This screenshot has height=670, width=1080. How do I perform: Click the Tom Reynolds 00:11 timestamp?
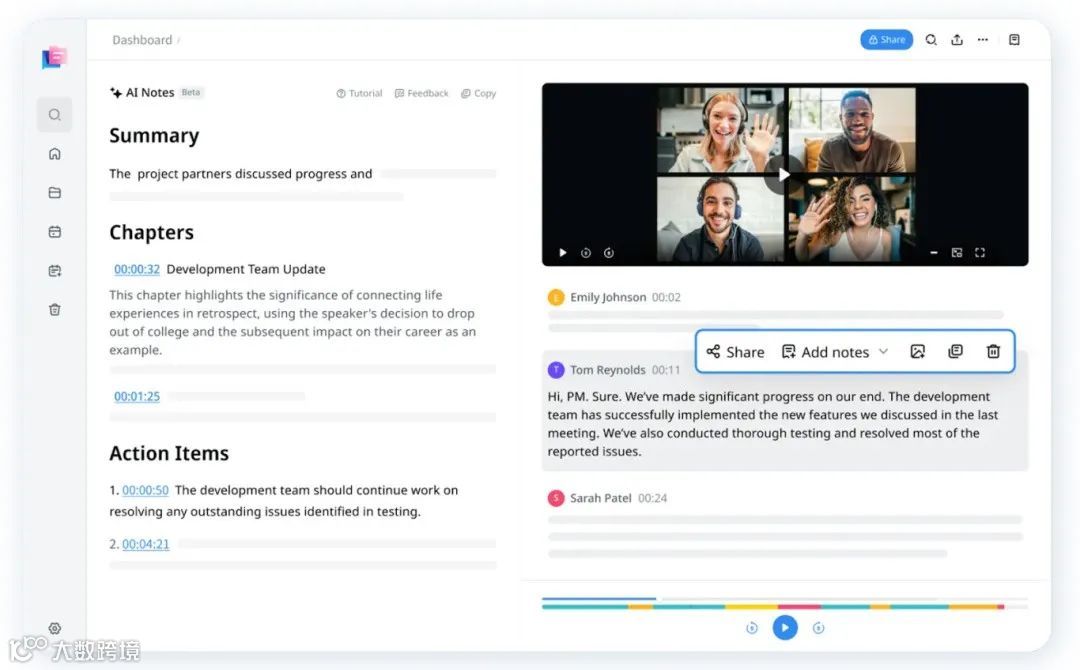coord(666,370)
